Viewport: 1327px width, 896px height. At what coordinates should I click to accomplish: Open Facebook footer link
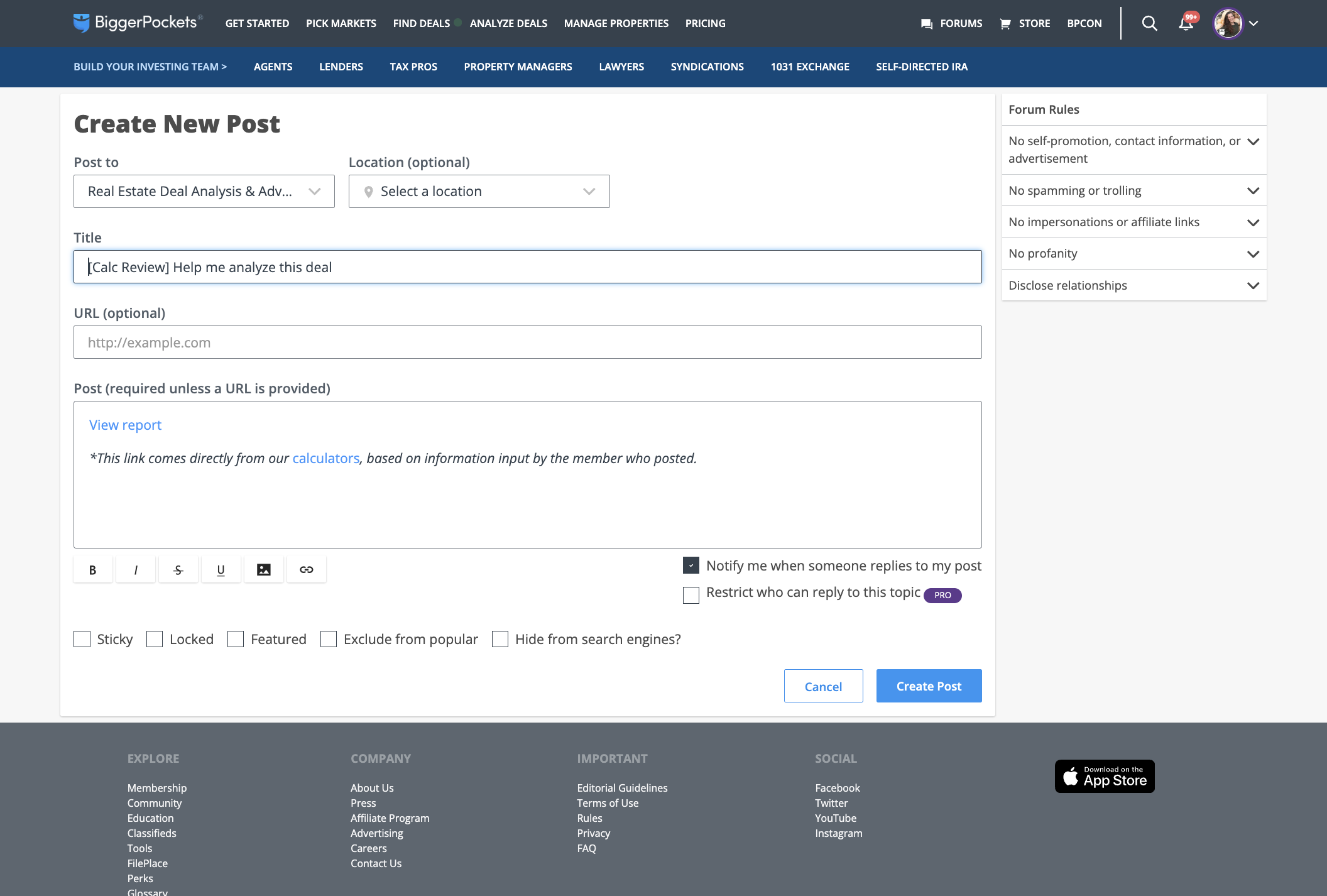[838, 788]
